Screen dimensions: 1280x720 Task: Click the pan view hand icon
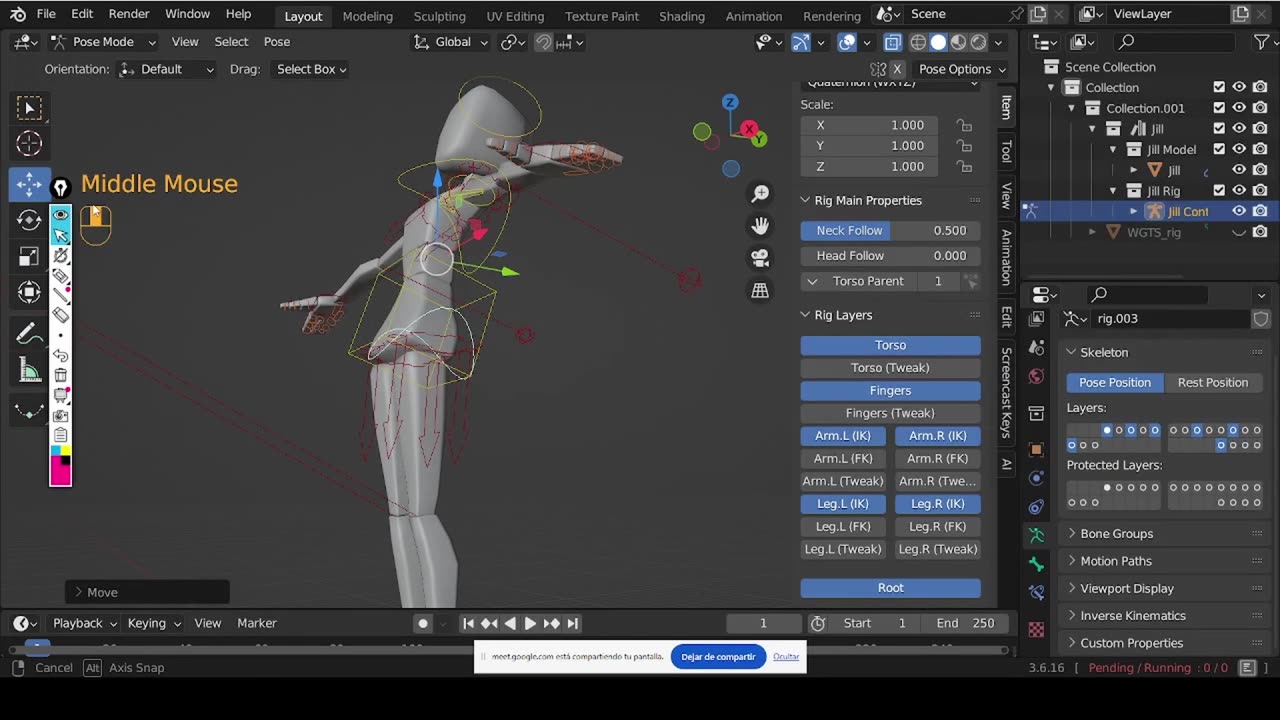(x=760, y=226)
